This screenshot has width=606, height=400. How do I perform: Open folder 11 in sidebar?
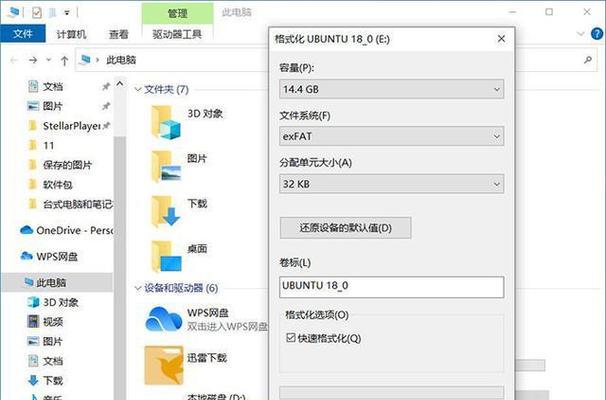49,146
